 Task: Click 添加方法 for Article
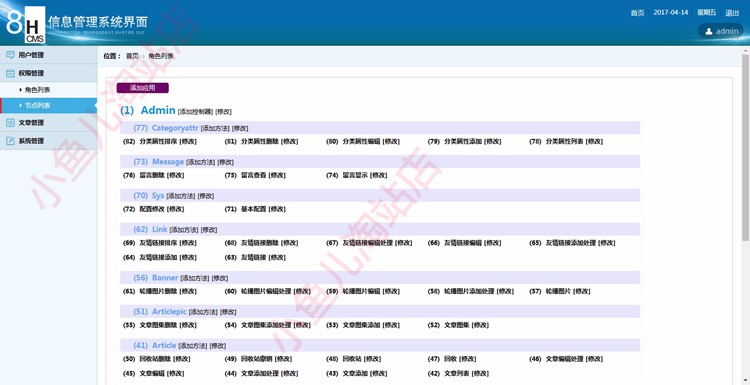193,346
